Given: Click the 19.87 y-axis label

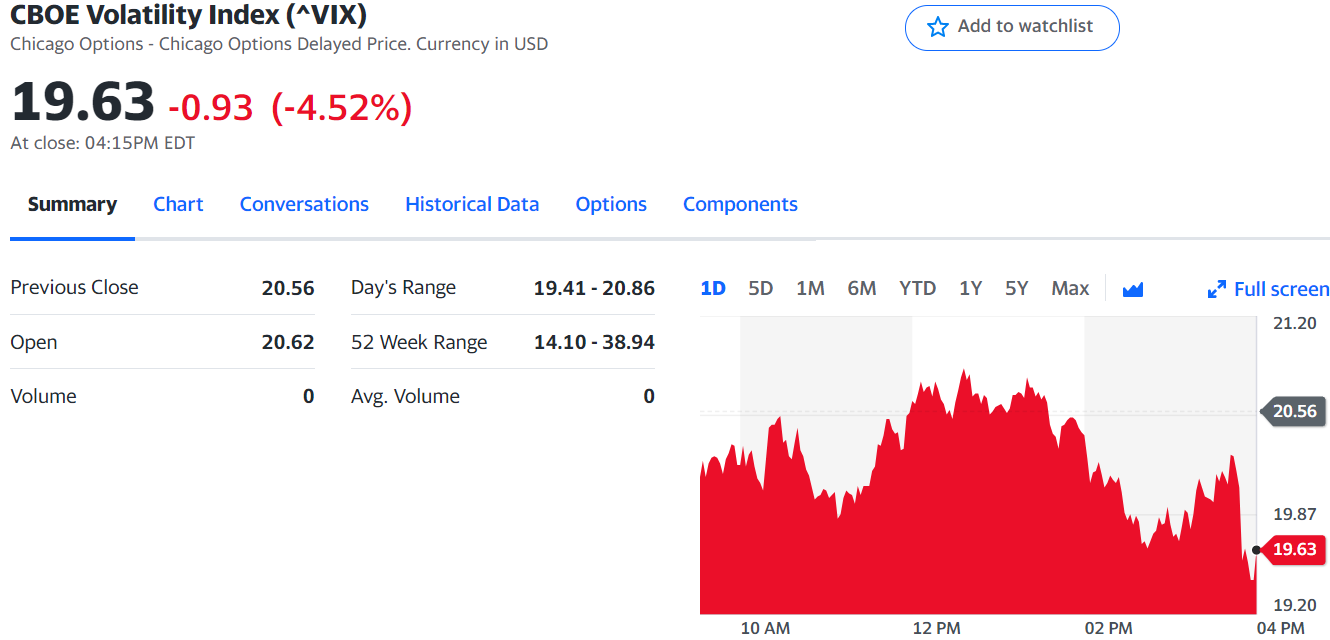Looking at the screenshot, I should click(1294, 514).
